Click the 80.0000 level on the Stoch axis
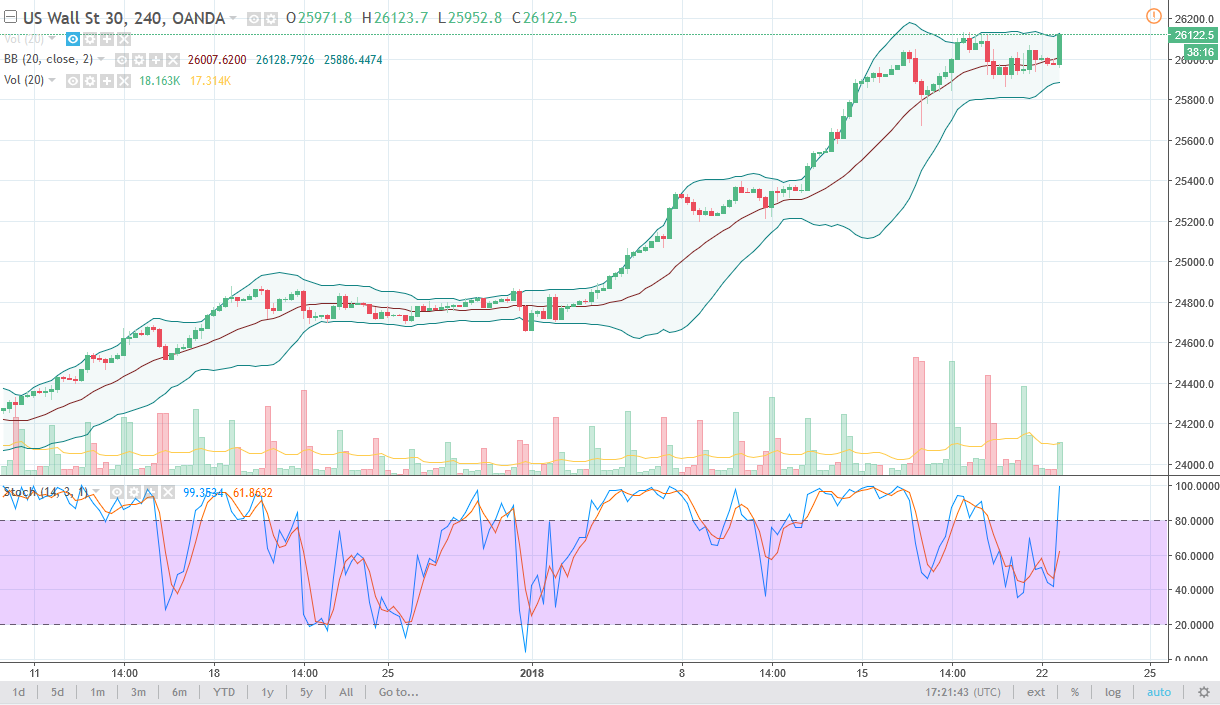 (x=1196, y=520)
